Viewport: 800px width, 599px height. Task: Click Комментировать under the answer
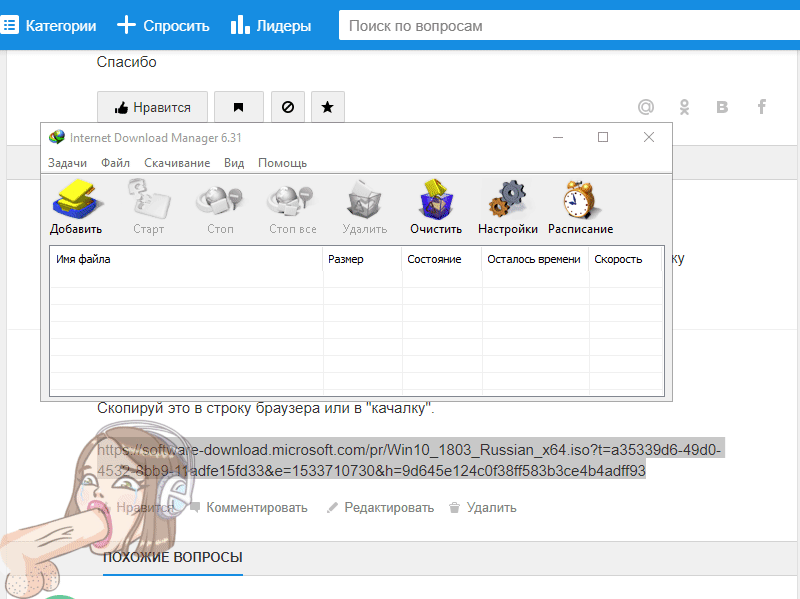[249, 508]
